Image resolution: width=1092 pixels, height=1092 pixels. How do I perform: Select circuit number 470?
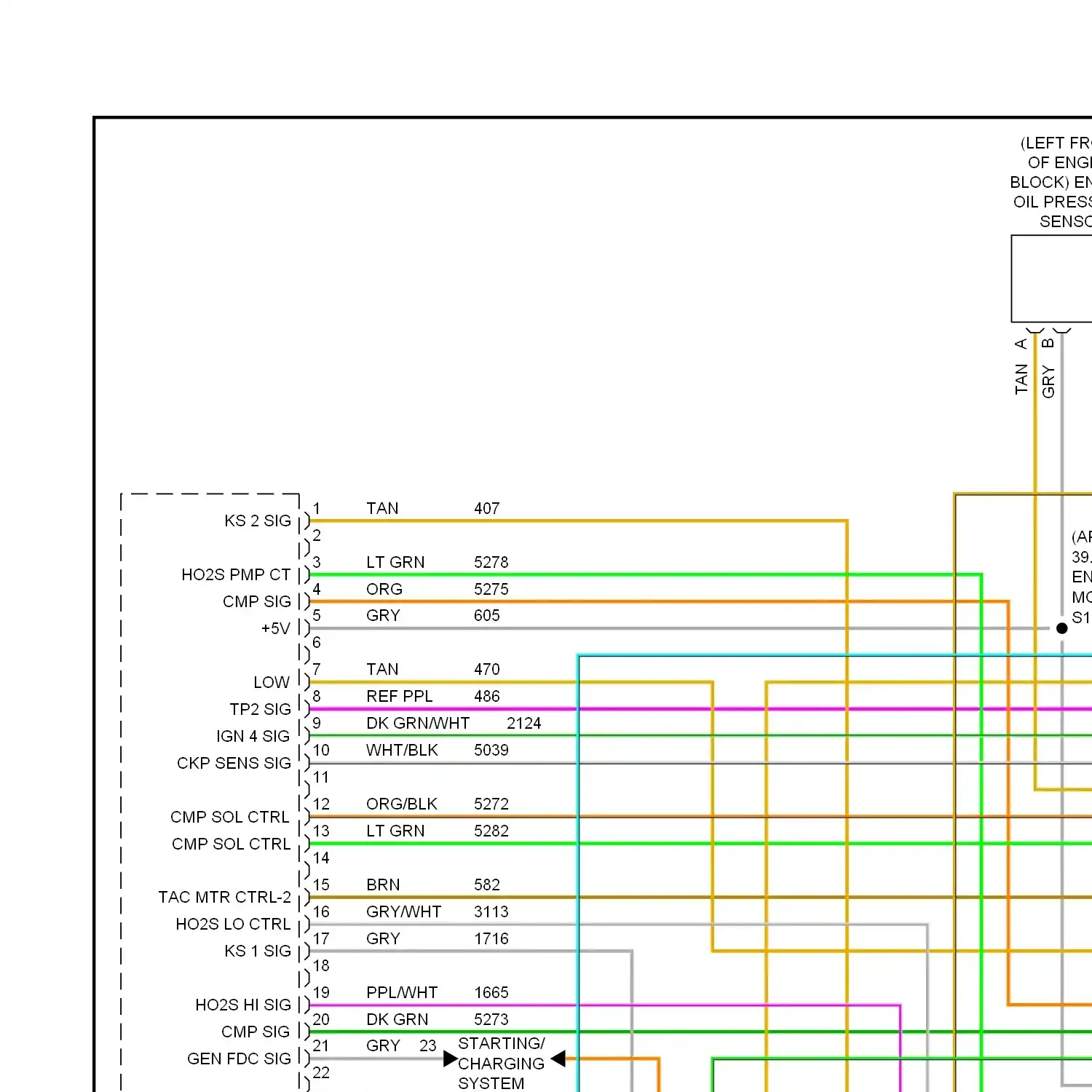click(x=487, y=669)
